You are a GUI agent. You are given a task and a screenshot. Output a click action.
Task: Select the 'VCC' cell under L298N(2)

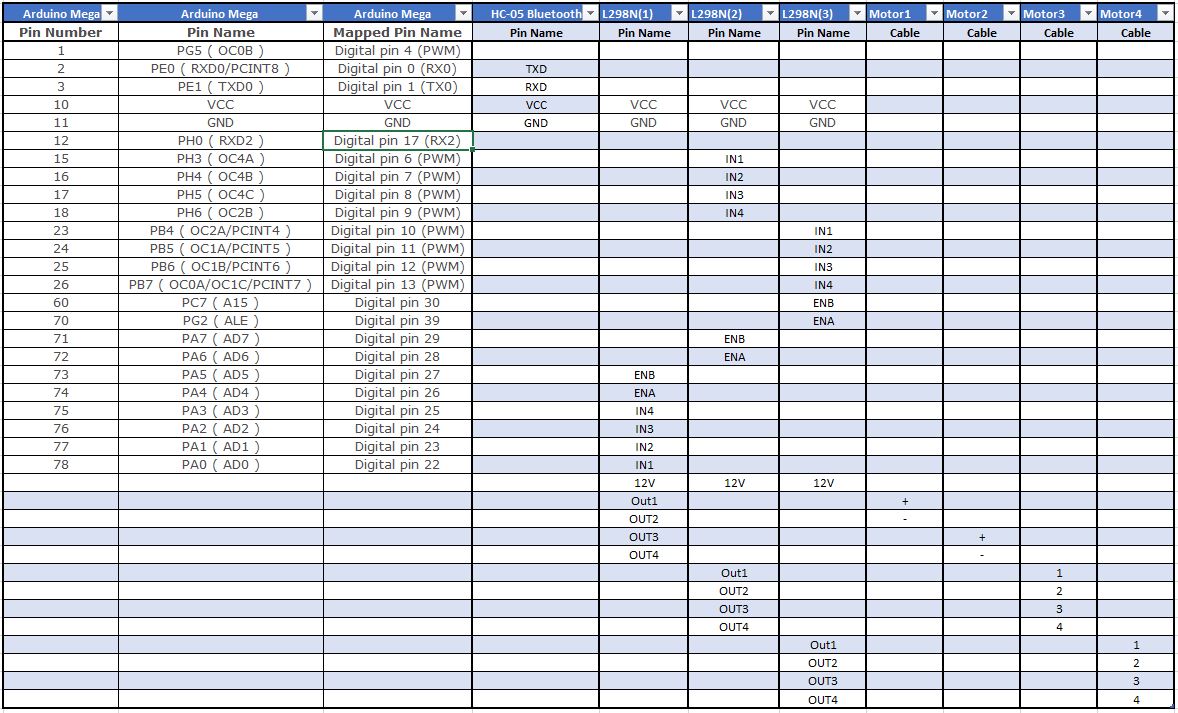pyautogui.click(x=733, y=104)
